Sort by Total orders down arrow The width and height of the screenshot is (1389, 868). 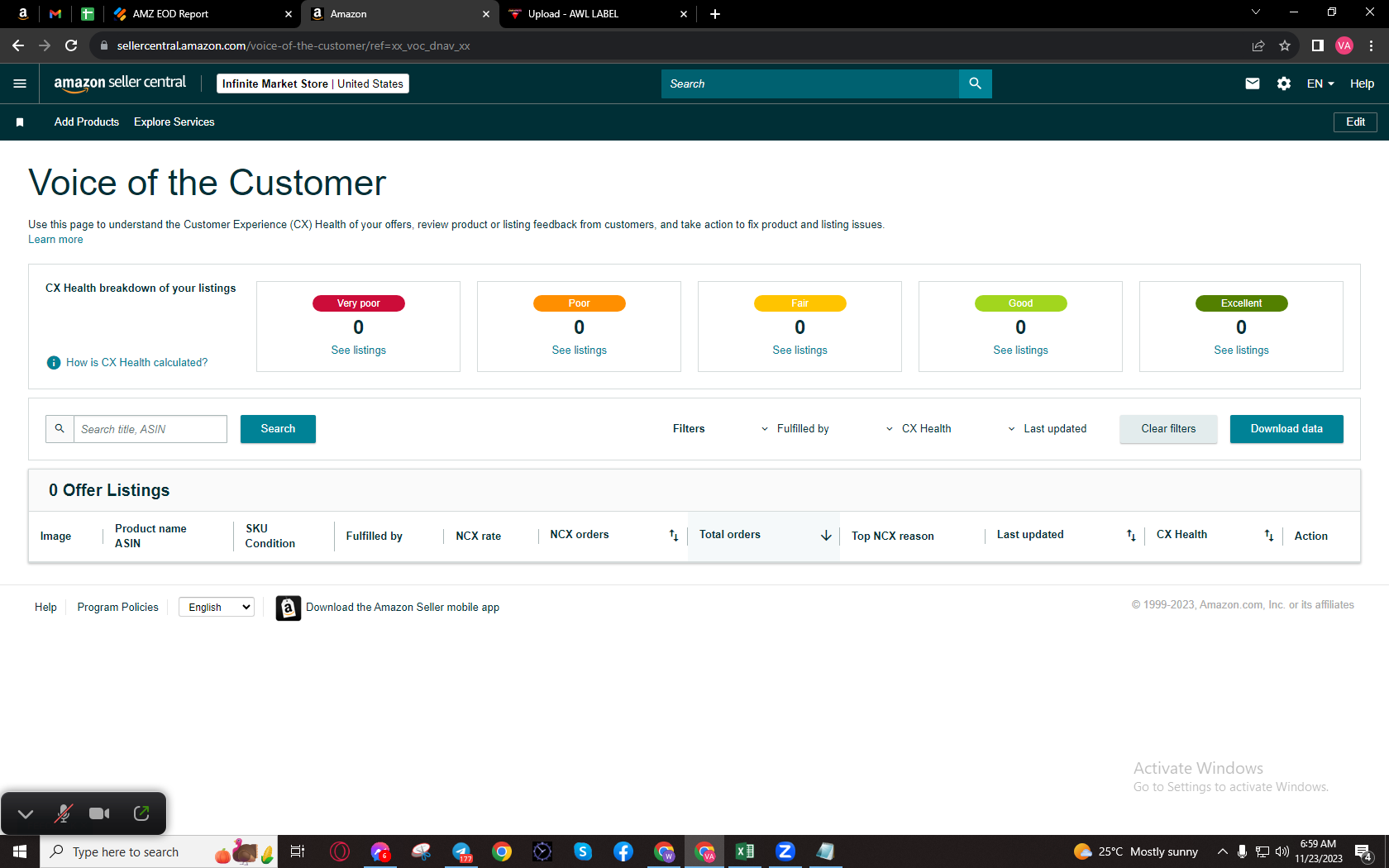tap(826, 536)
